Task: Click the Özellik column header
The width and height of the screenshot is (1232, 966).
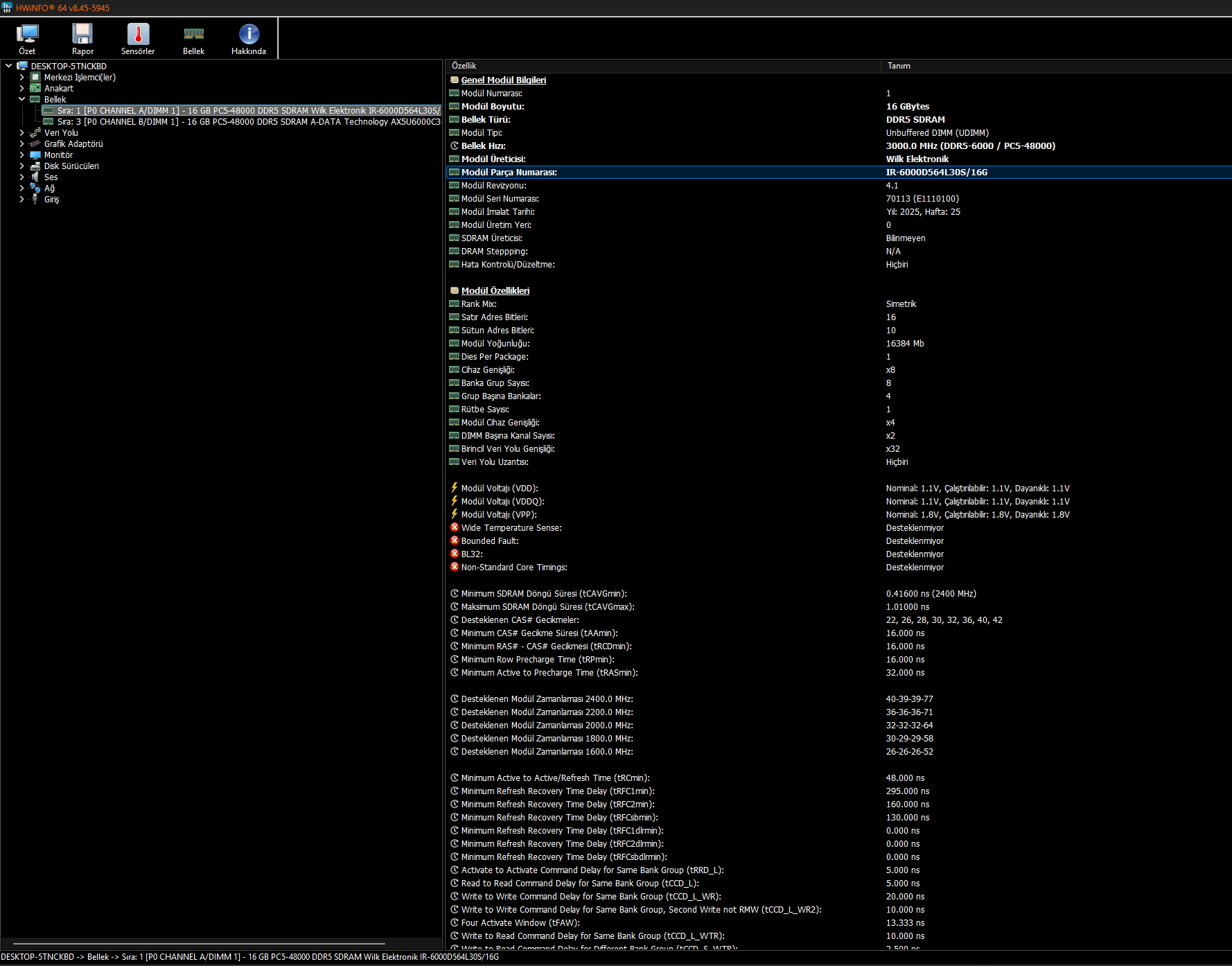Action: (663, 66)
